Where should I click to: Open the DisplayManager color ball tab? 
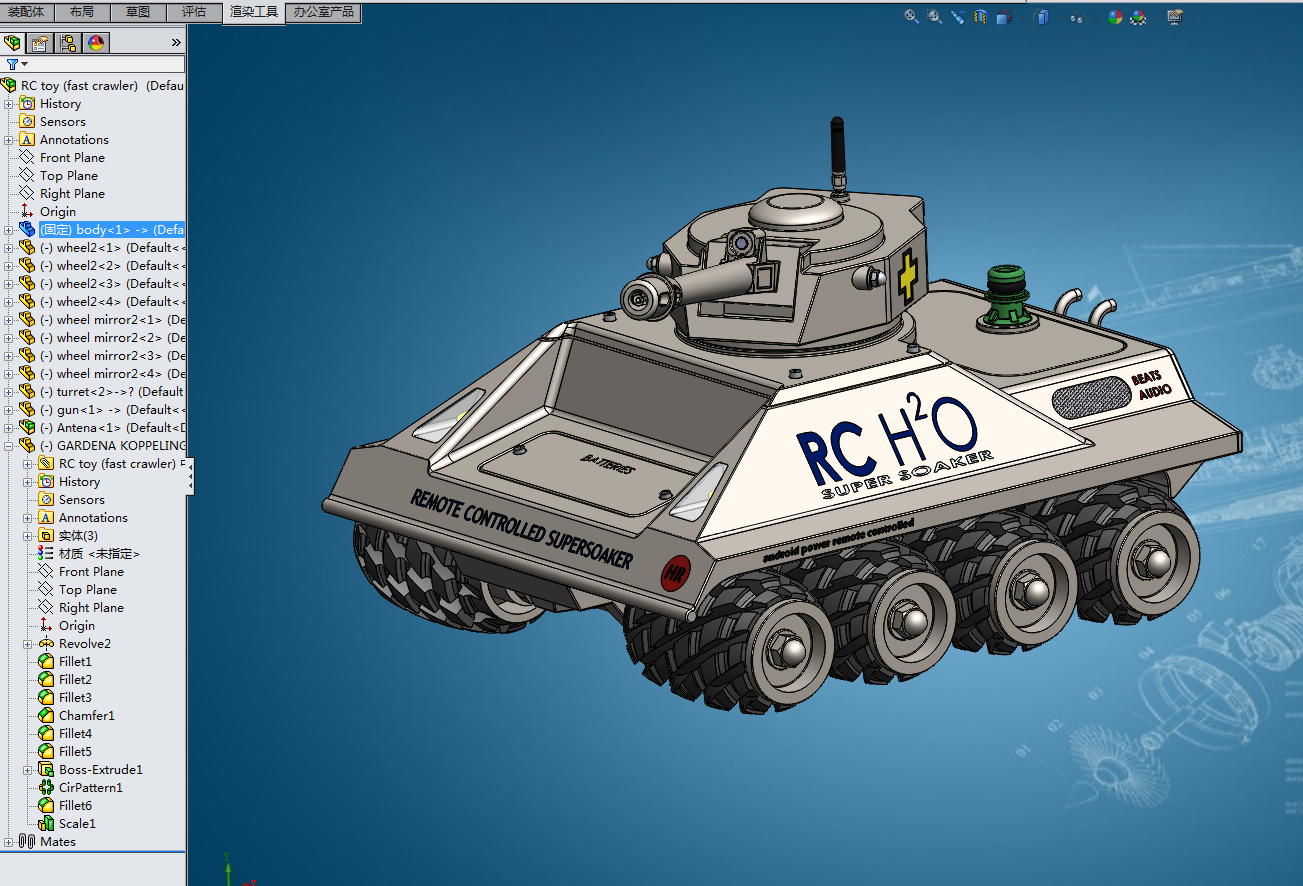[96, 42]
